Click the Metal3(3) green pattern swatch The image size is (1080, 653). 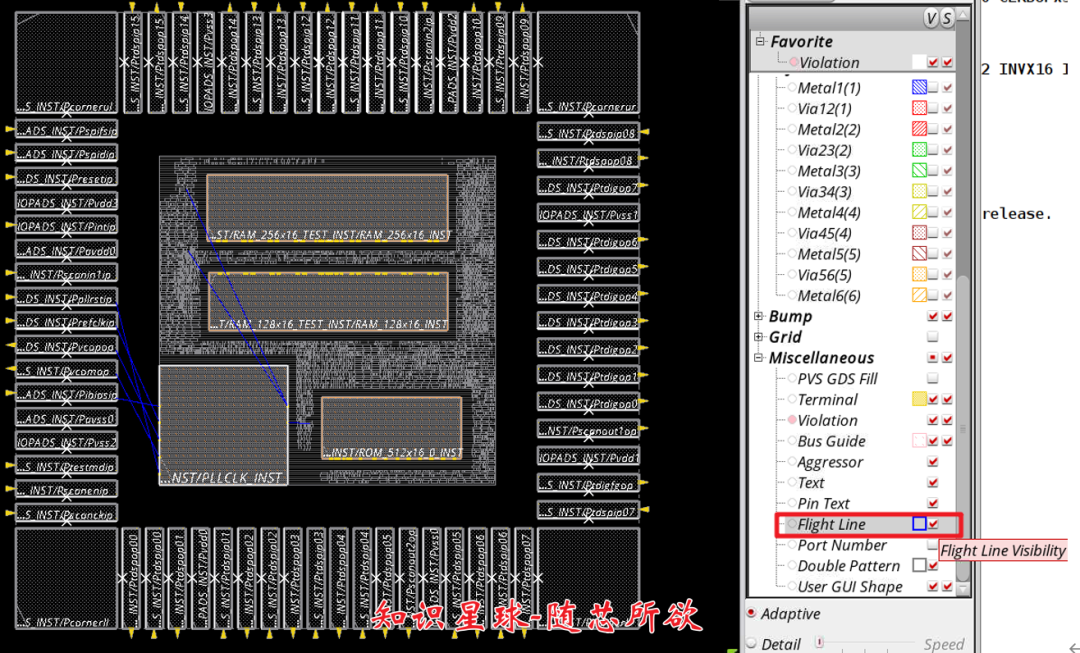click(x=921, y=170)
